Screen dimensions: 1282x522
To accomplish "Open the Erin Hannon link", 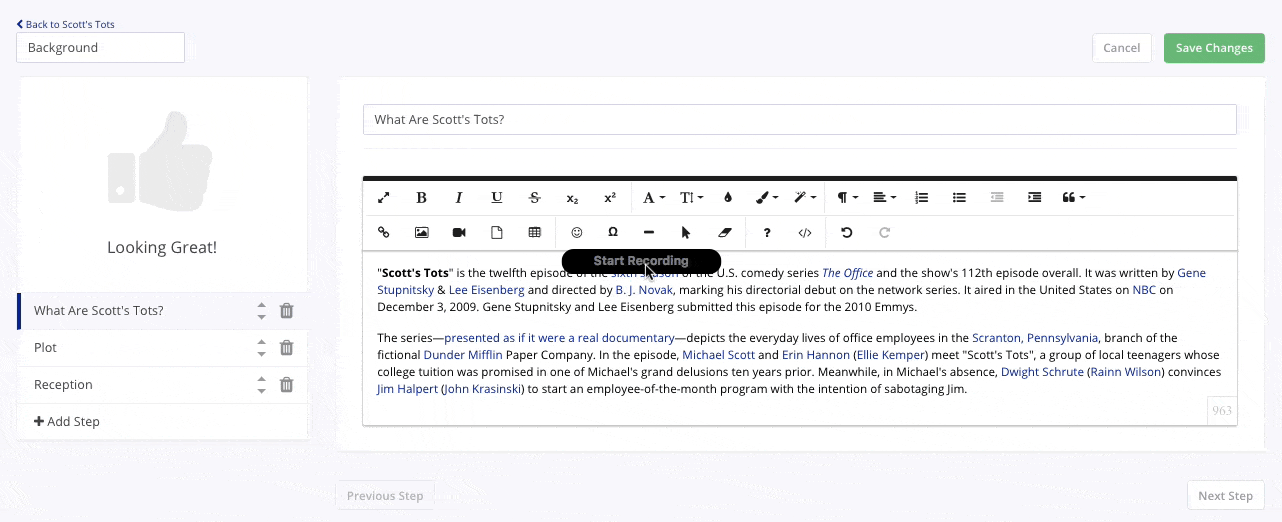I will pyautogui.click(x=815, y=355).
